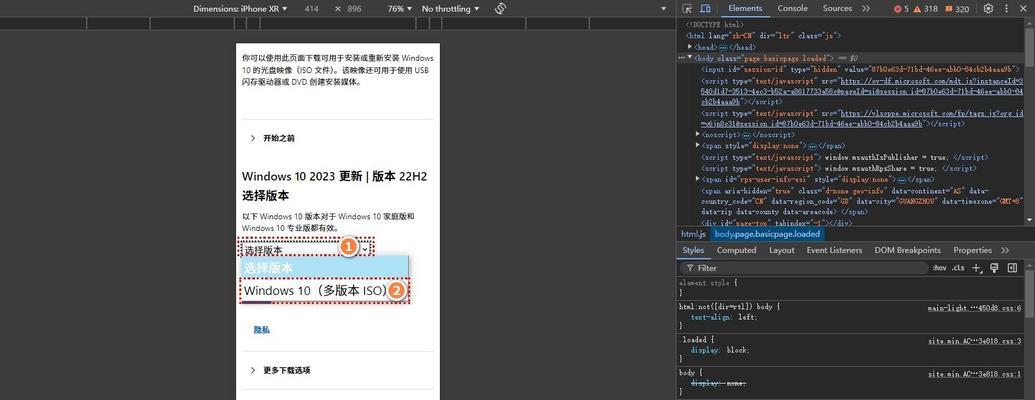Click the warnings count 318 badge
The height and width of the screenshot is (400, 1035).
[925, 9]
